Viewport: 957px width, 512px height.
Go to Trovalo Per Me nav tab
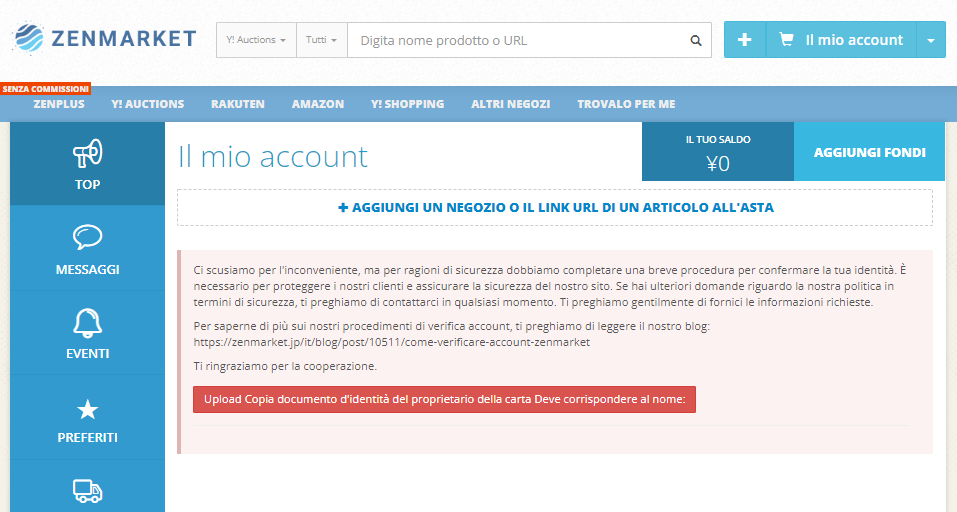tap(626, 104)
